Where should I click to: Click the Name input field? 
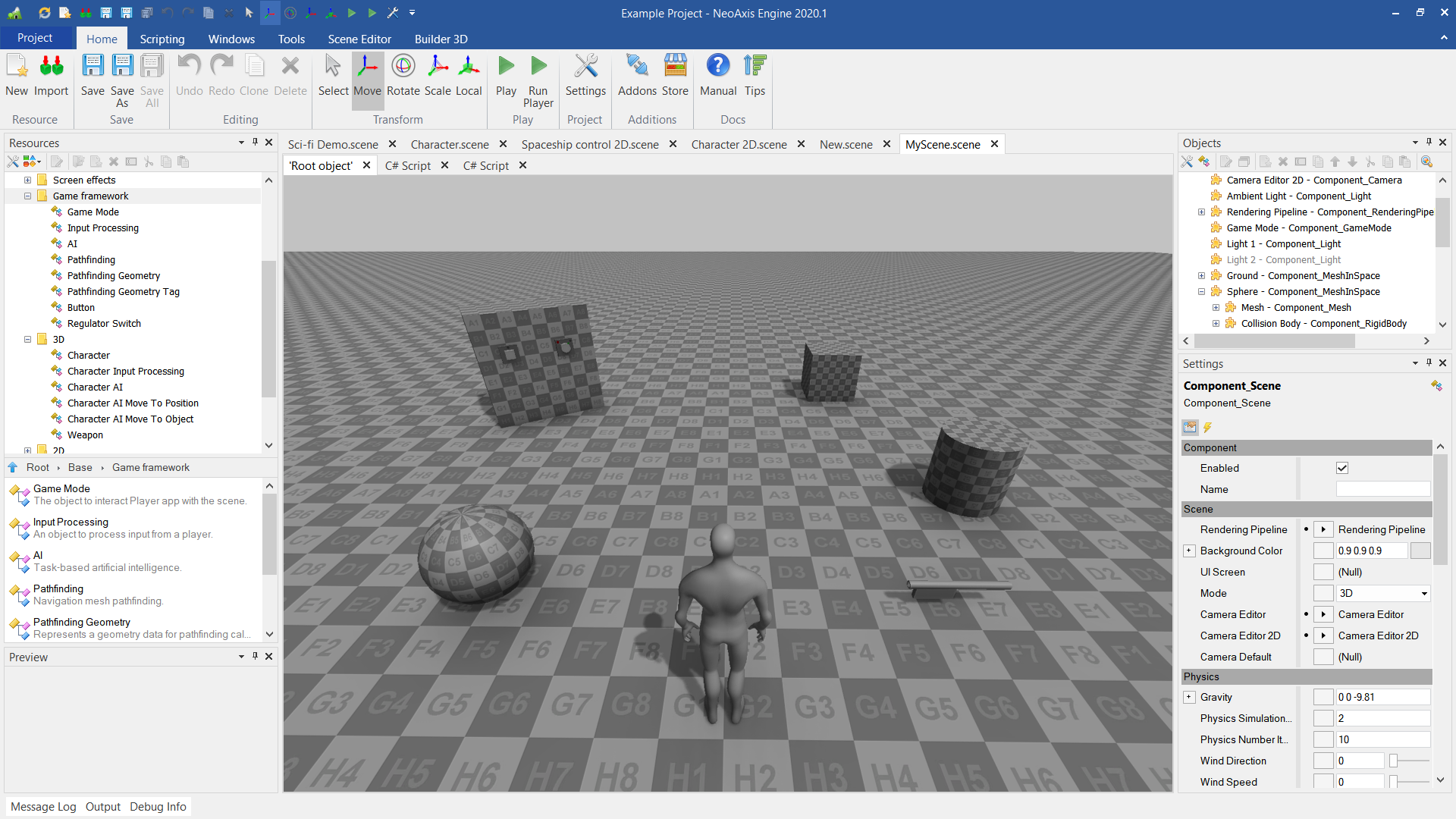pyautogui.click(x=1382, y=489)
